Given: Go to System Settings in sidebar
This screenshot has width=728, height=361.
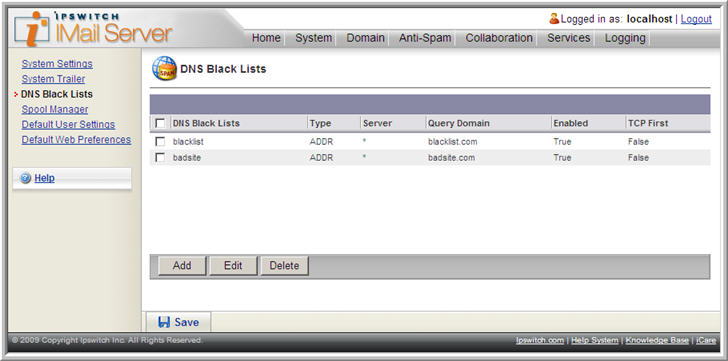Looking at the screenshot, I should pos(57,64).
